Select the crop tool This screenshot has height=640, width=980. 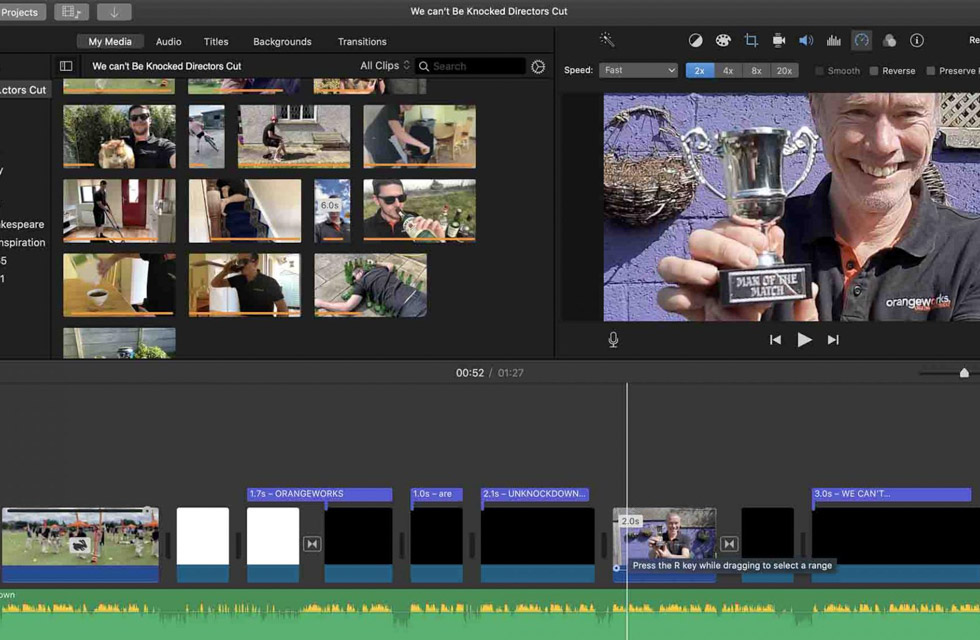751,40
